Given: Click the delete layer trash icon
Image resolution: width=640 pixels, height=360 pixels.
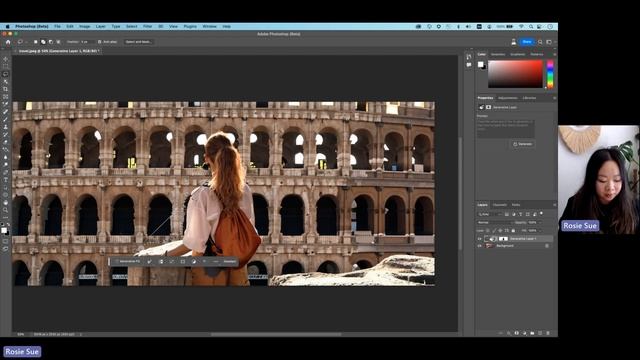Looking at the screenshot, I should point(548,333).
